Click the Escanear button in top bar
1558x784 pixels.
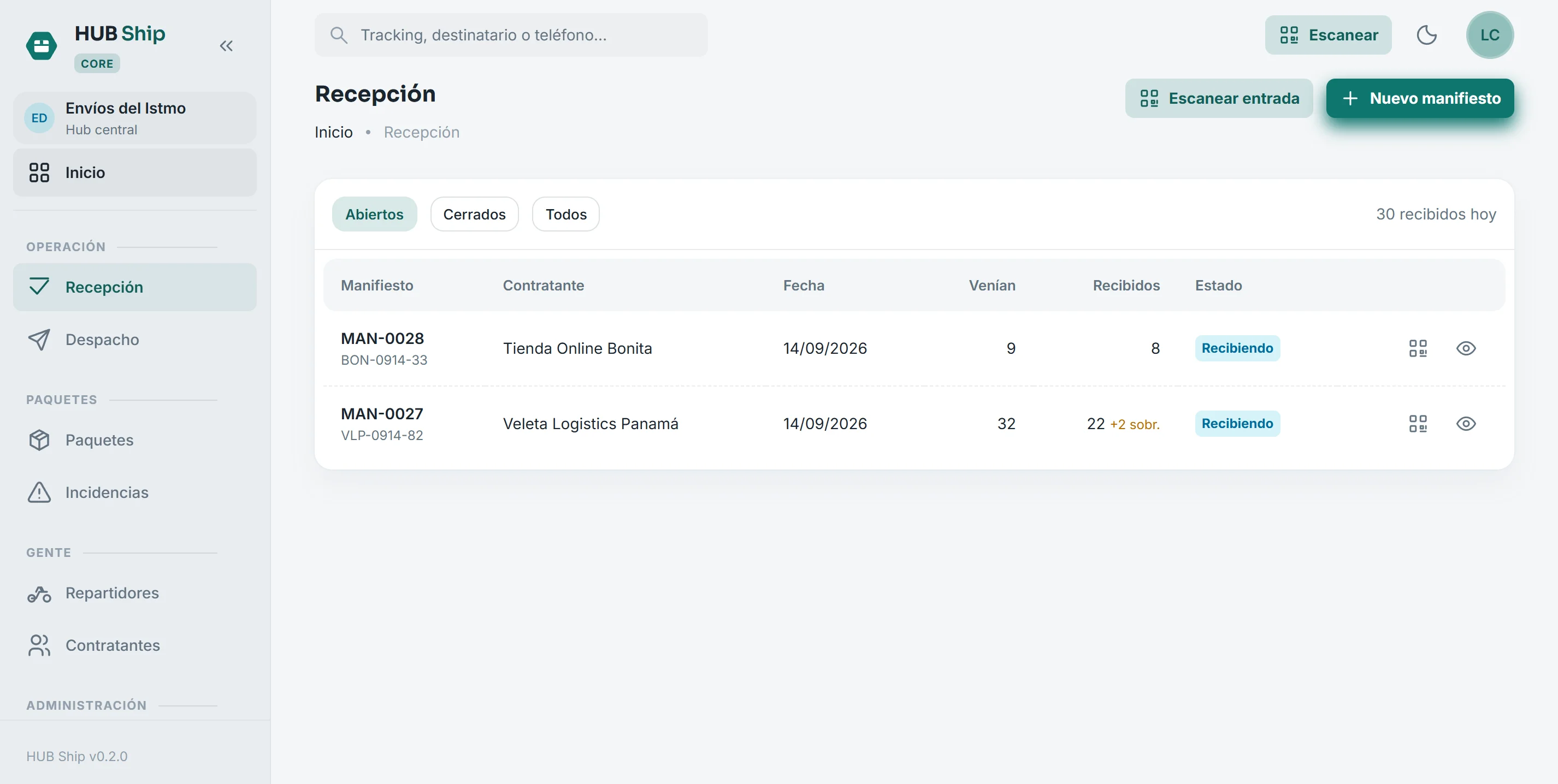click(x=1328, y=35)
